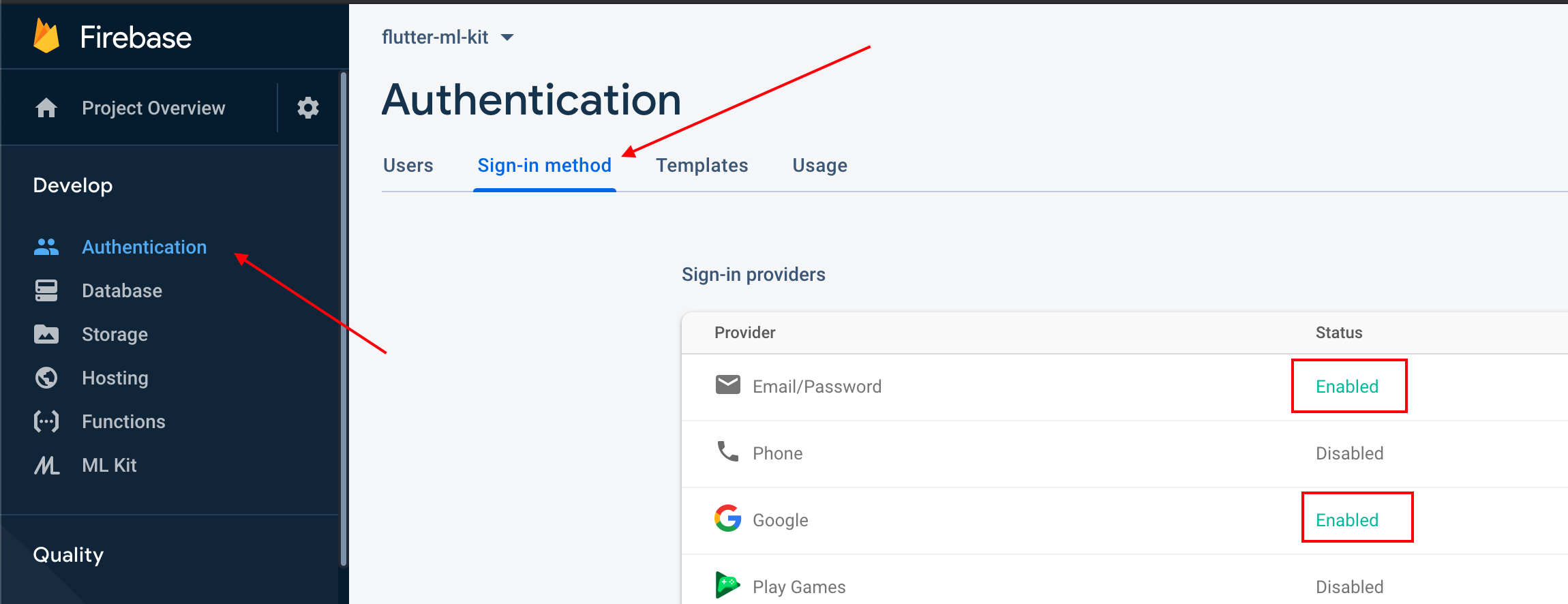Viewport: 1568px width, 604px height.
Task: Toggle the Email/Password Enabled status
Action: (x=1347, y=386)
